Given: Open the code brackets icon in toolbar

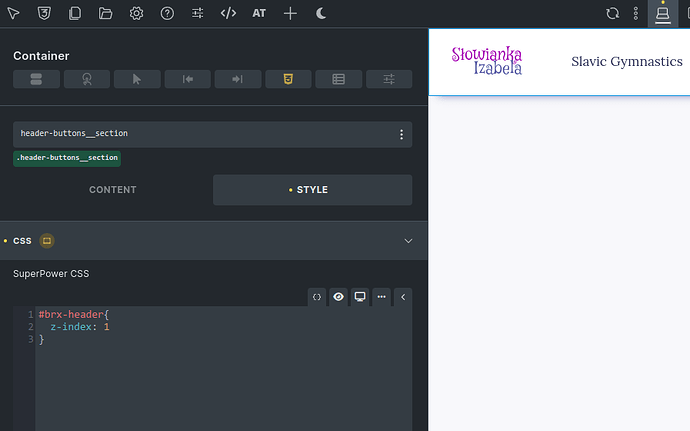Looking at the screenshot, I should pos(228,13).
